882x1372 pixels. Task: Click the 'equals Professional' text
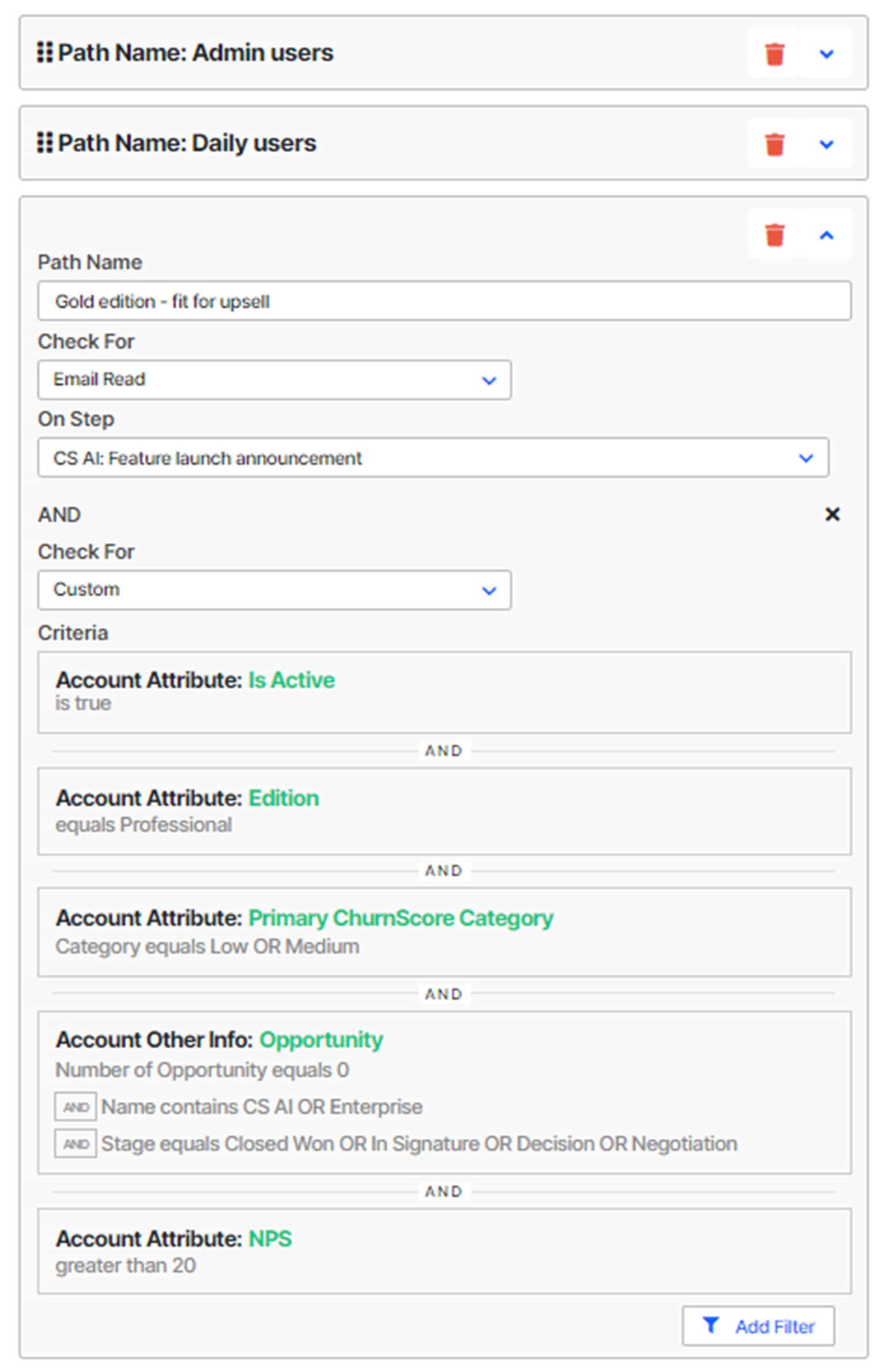(x=144, y=825)
